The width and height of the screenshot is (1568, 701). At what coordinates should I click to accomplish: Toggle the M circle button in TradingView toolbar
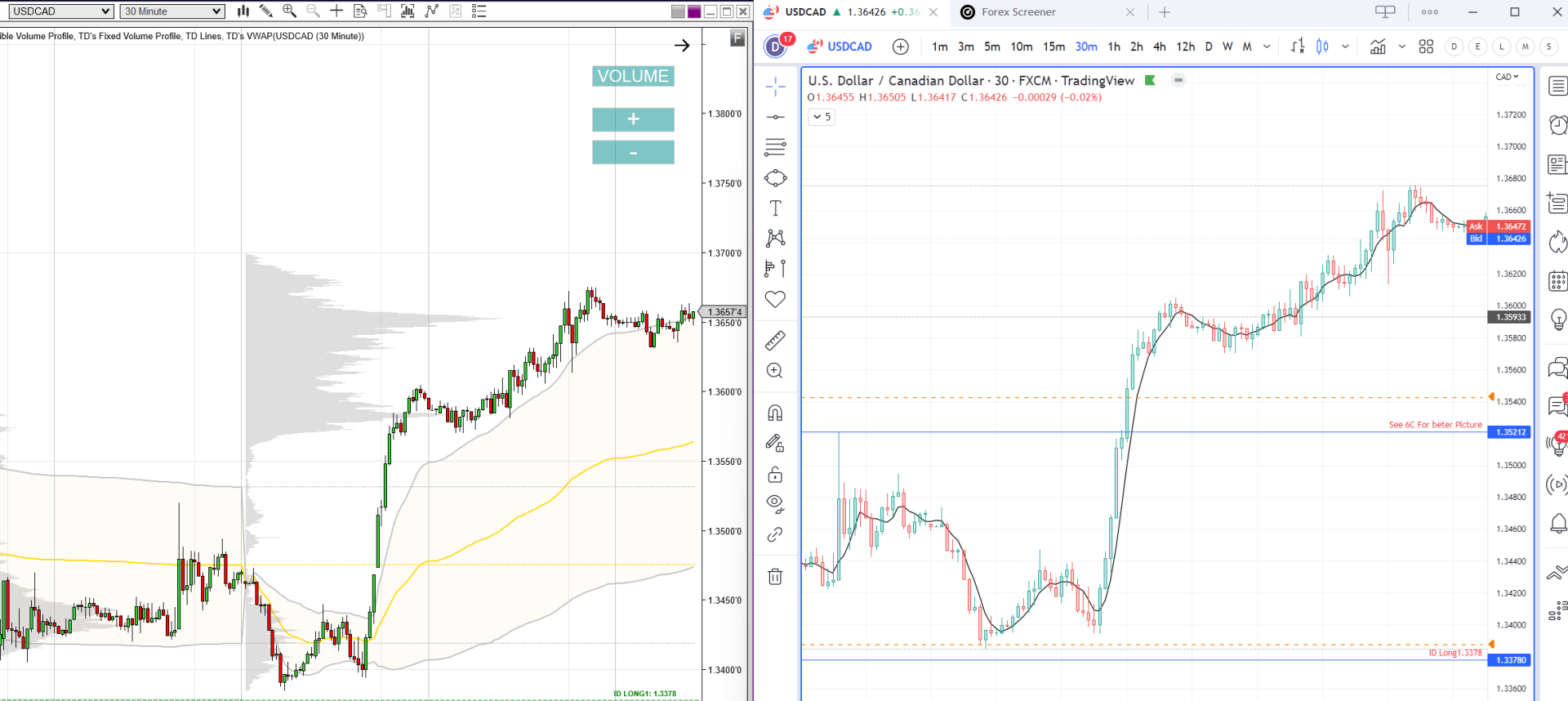click(1525, 47)
